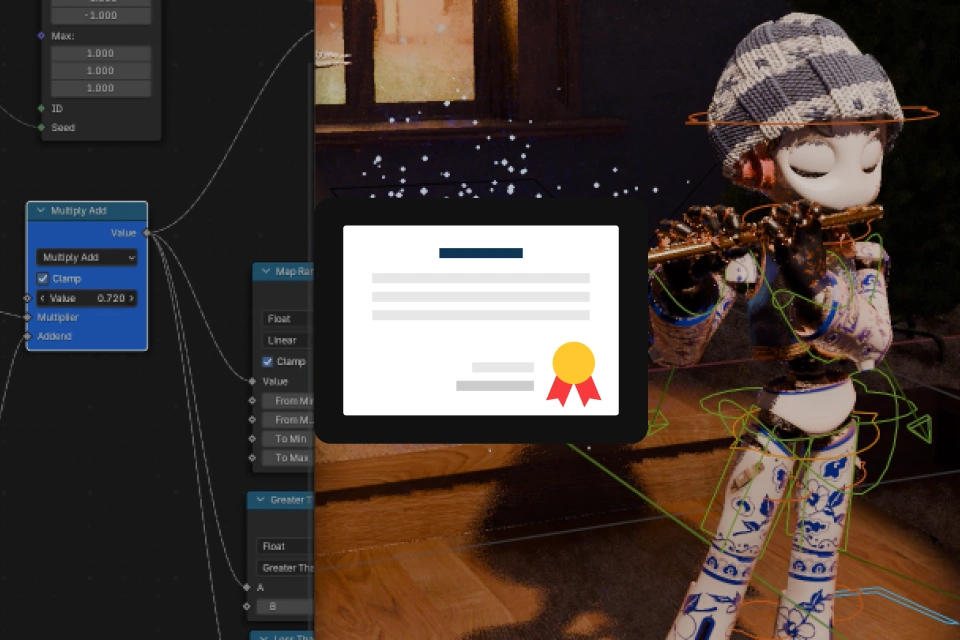Image resolution: width=960 pixels, height=640 pixels.
Task: Open the Linear interpolation dropdown
Action: 288,340
